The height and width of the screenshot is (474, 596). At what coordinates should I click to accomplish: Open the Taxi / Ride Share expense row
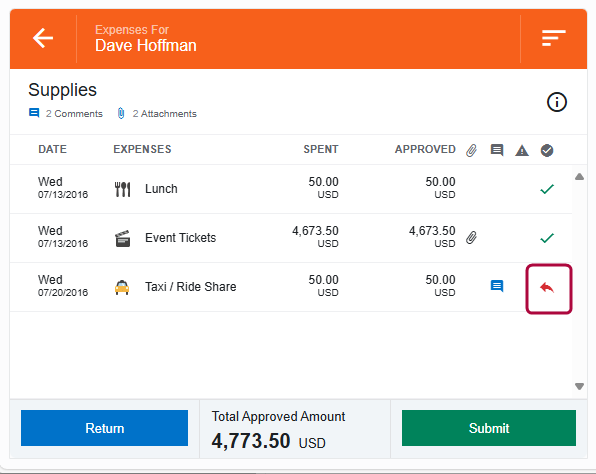click(x=291, y=287)
